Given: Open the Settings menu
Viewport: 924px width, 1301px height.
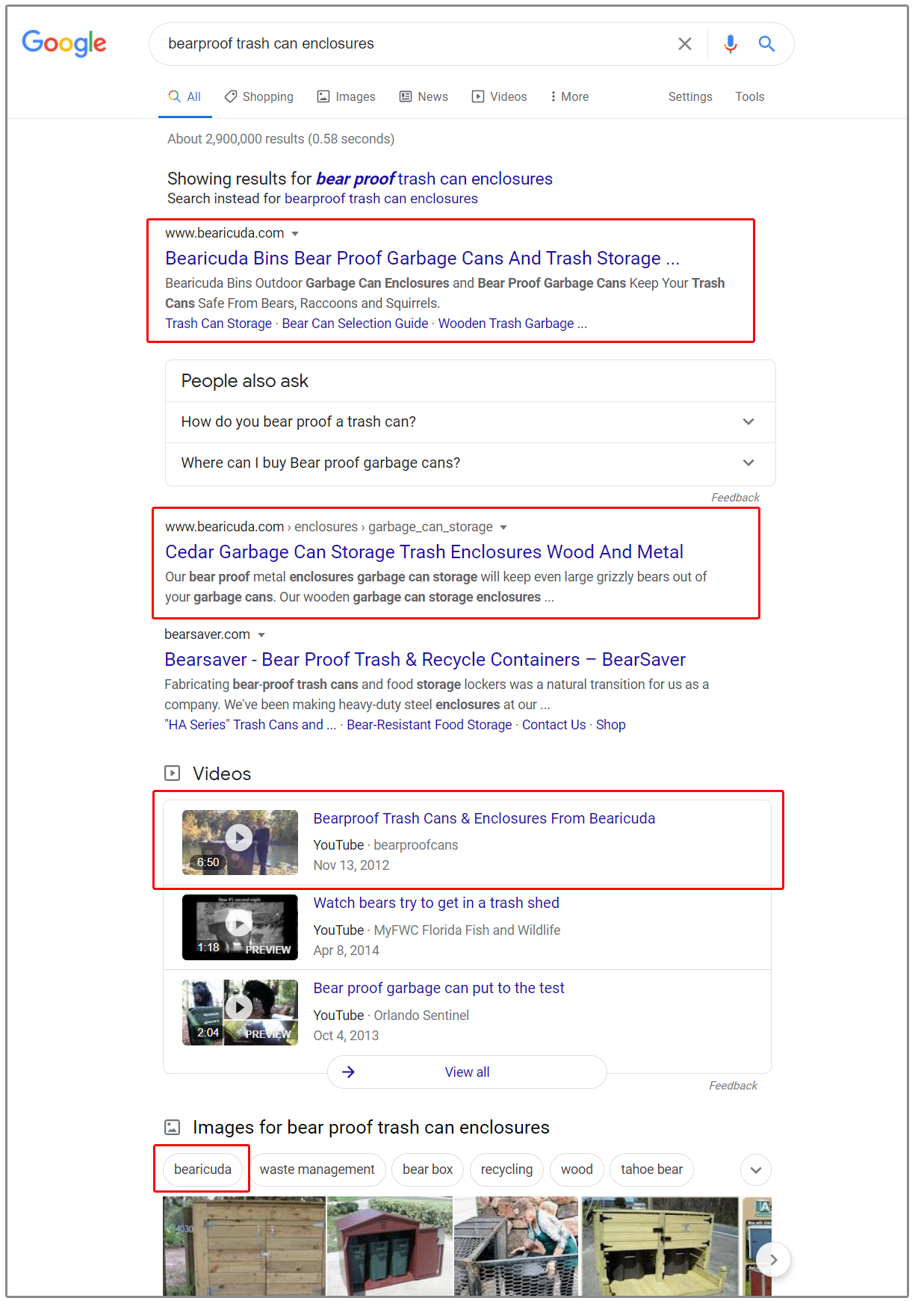Looking at the screenshot, I should (x=690, y=96).
